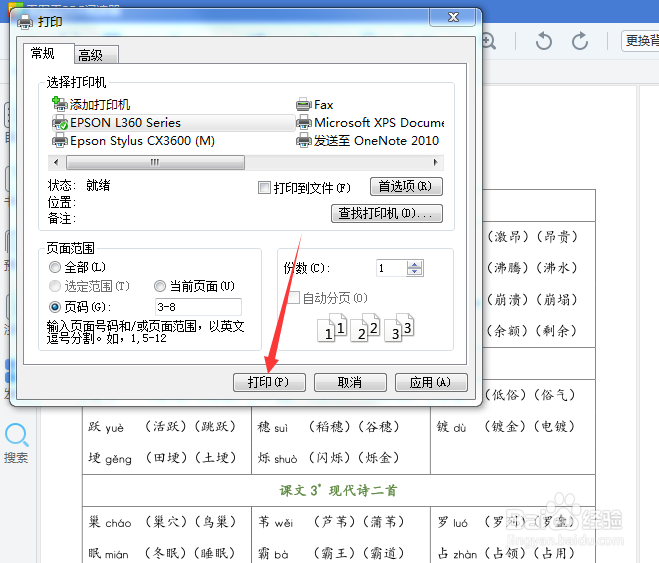This screenshot has height=563, width=659.
Task: Click the text (沸腾) in document
Action: [507, 268]
